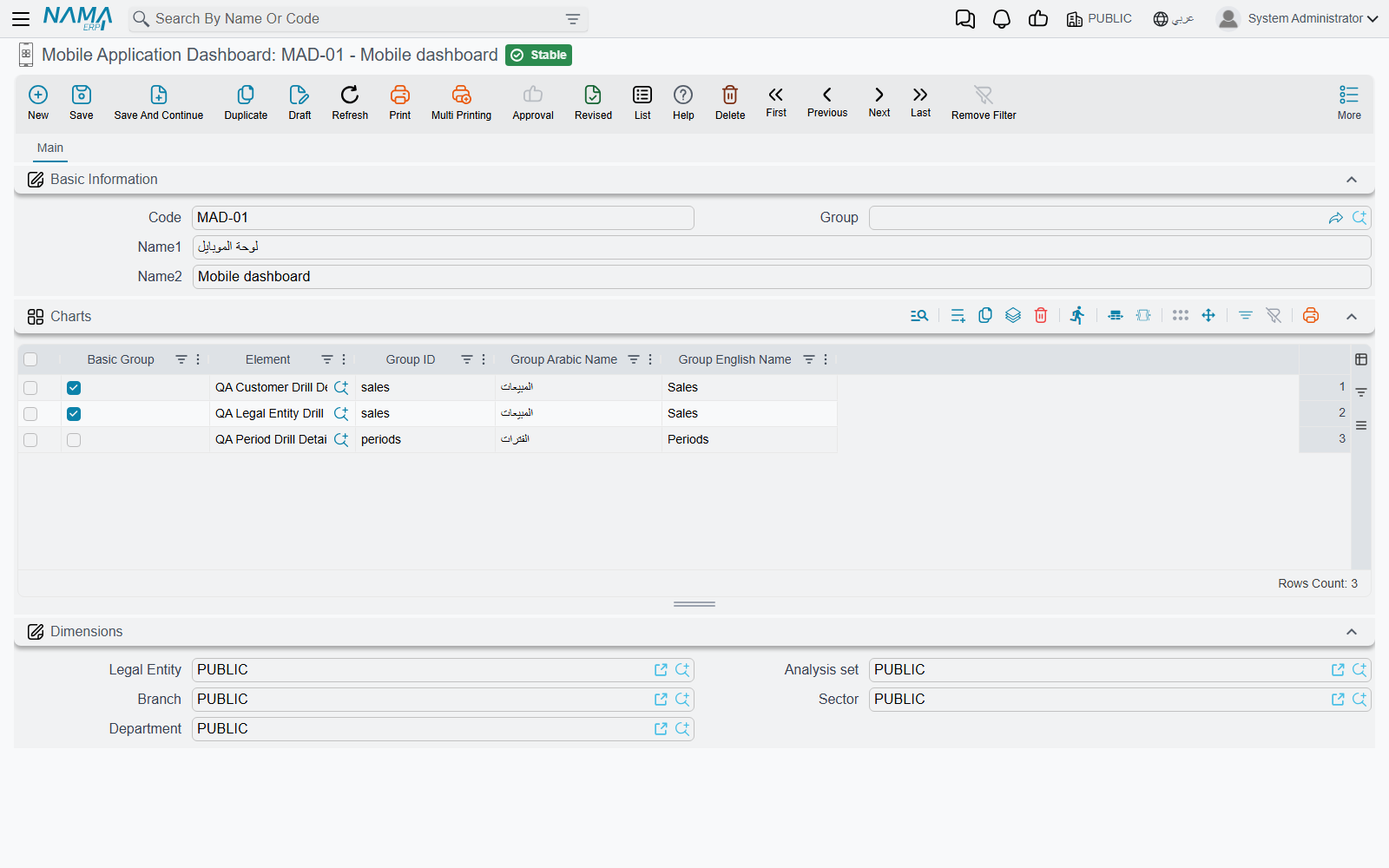Image resolution: width=1389 pixels, height=868 pixels.
Task: Collapse the Charts section
Action: tap(1352, 317)
